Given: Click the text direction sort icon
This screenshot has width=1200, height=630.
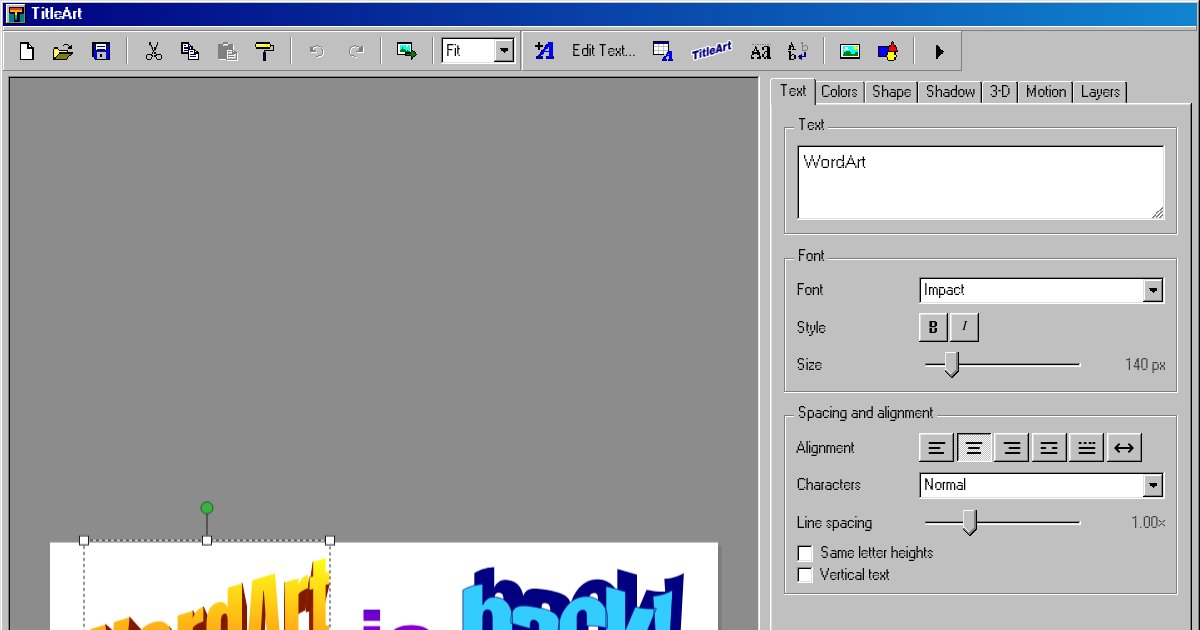Looking at the screenshot, I should (797, 51).
